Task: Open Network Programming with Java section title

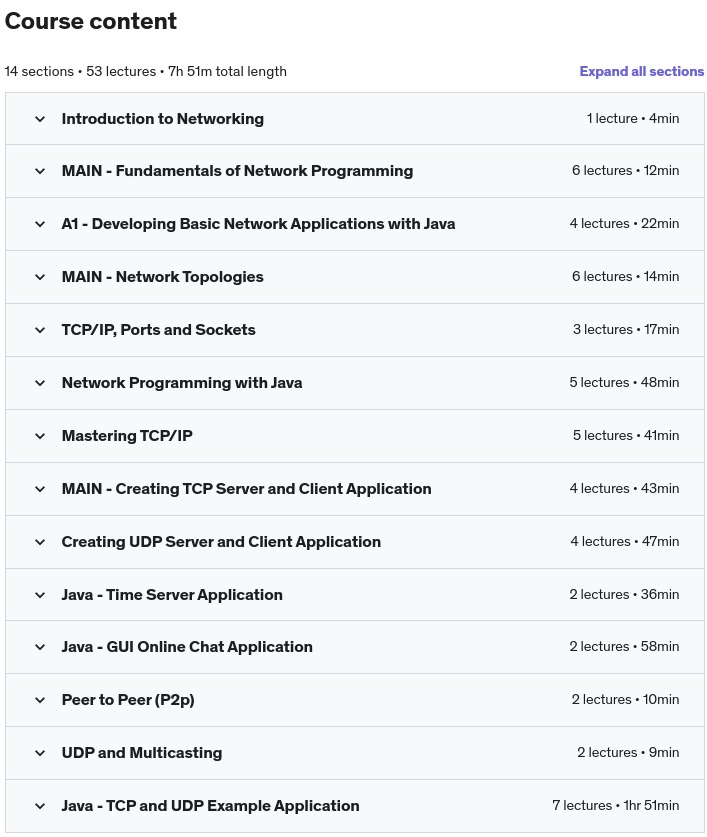Action: click(x=182, y=383)
